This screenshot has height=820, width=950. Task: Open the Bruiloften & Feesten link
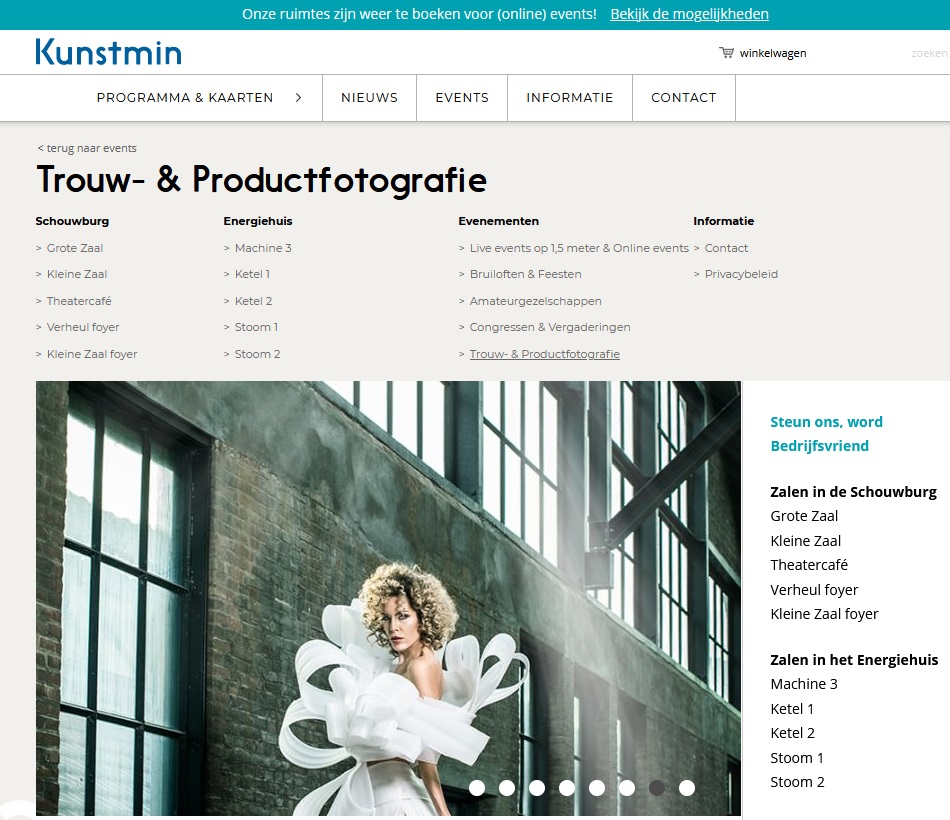[525, 274]
